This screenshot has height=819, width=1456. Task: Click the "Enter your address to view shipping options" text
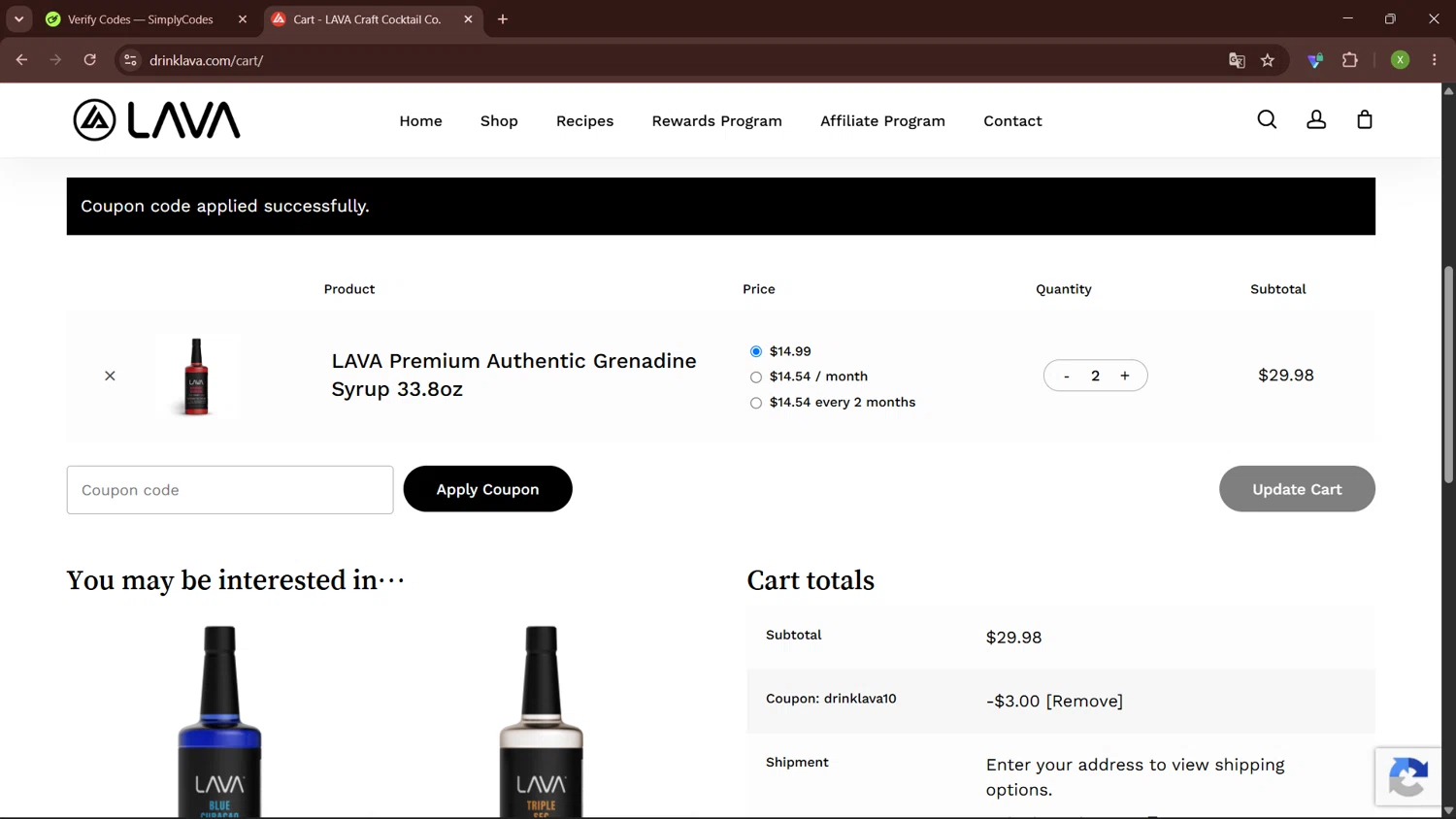(x=1135, y=777)
